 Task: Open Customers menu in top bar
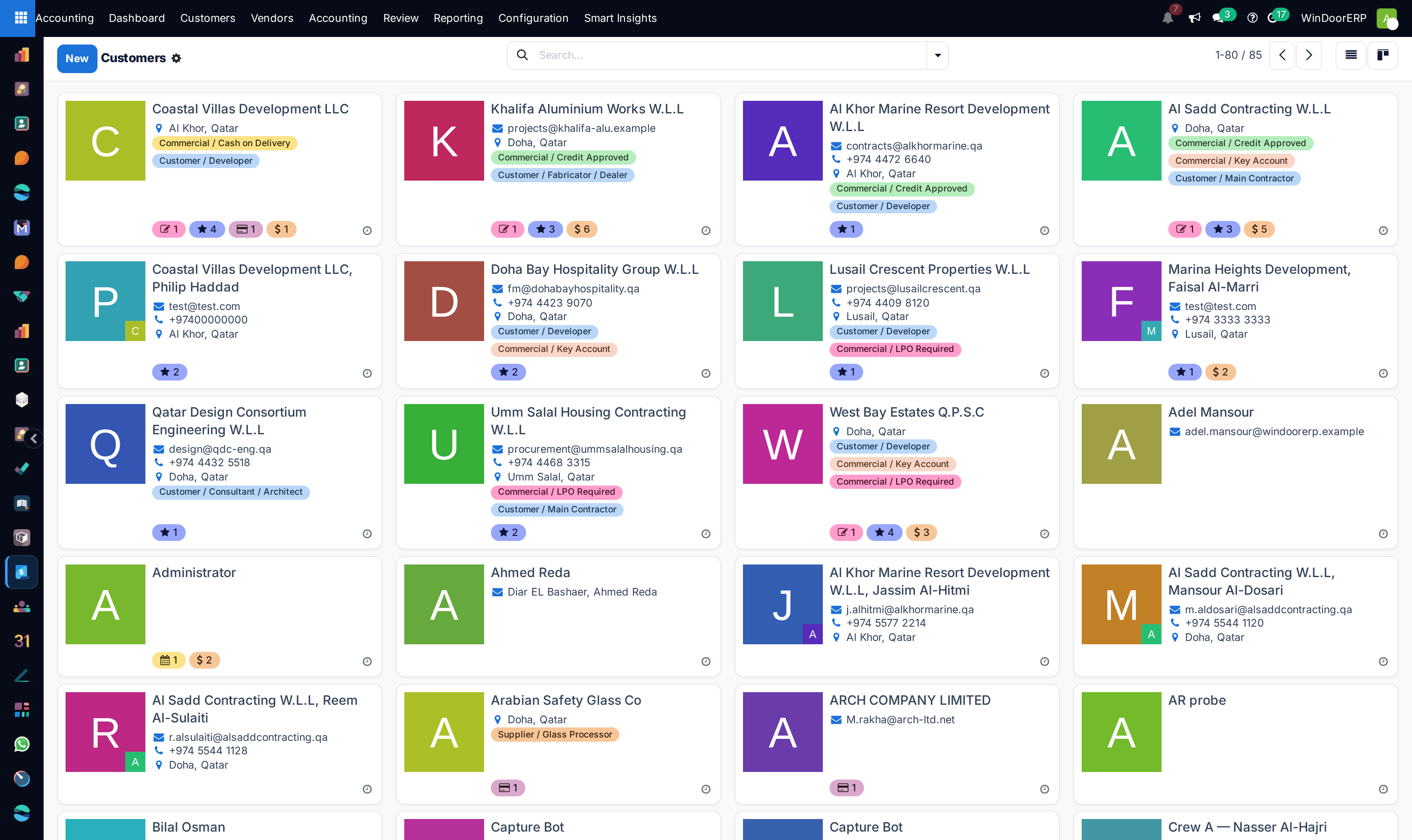click(x=207, y=18)
